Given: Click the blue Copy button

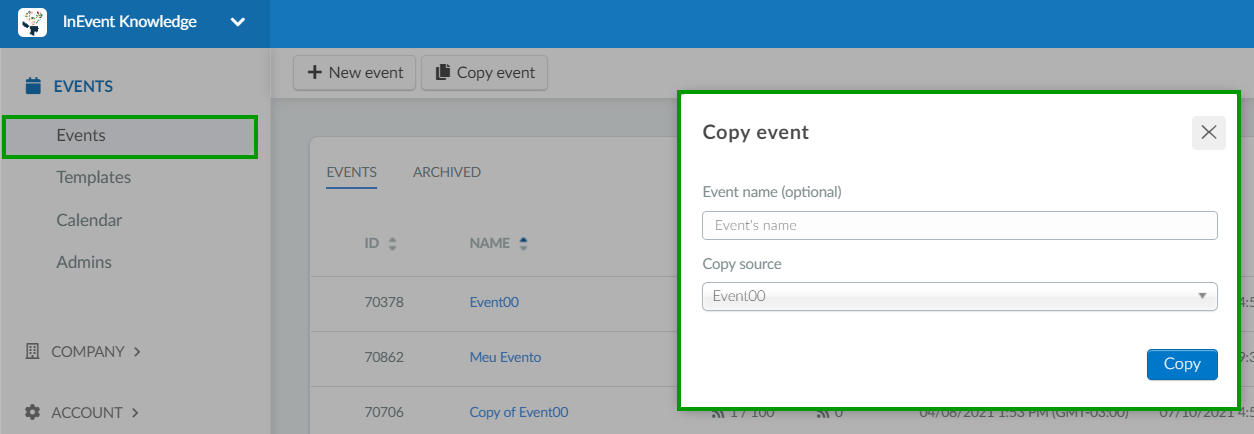Looking at the screenshot, I should [1182, 364].
